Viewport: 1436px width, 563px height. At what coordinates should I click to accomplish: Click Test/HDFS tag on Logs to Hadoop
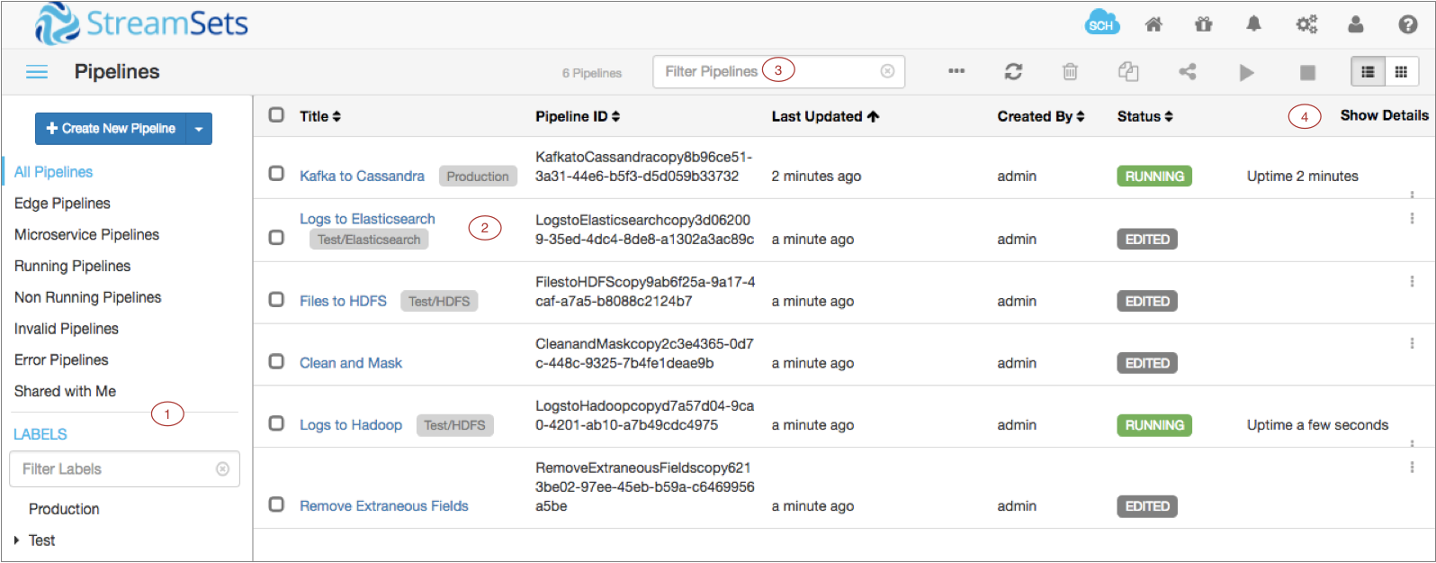(x=454, y=425)
